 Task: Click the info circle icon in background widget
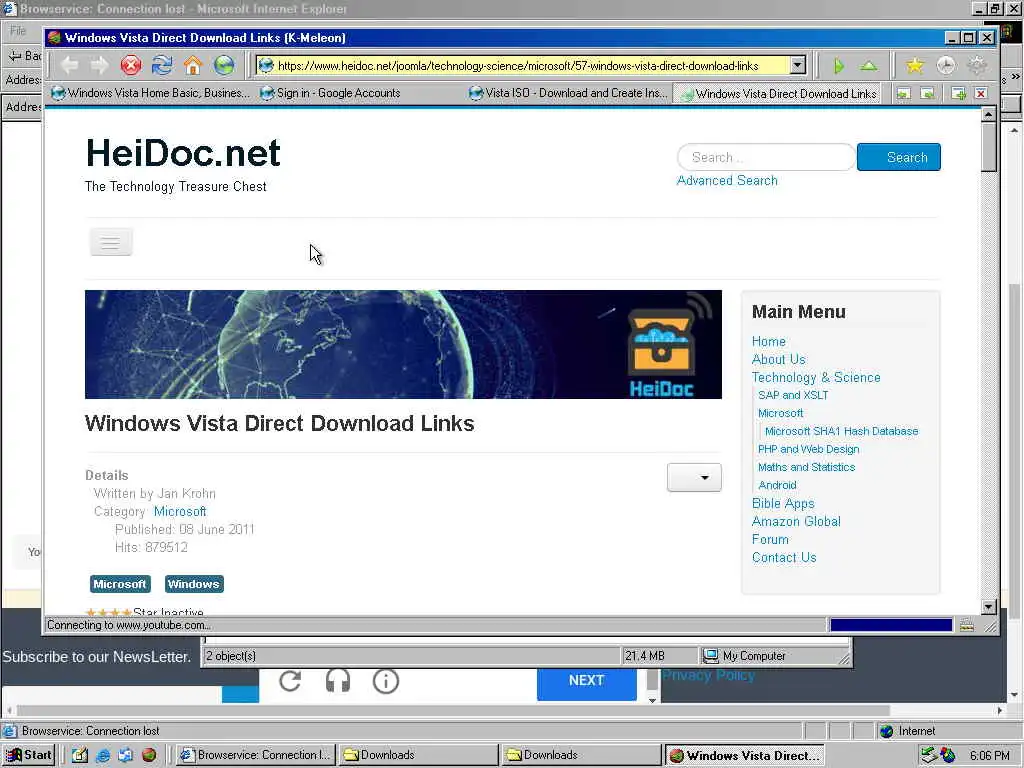pos(386,681)
